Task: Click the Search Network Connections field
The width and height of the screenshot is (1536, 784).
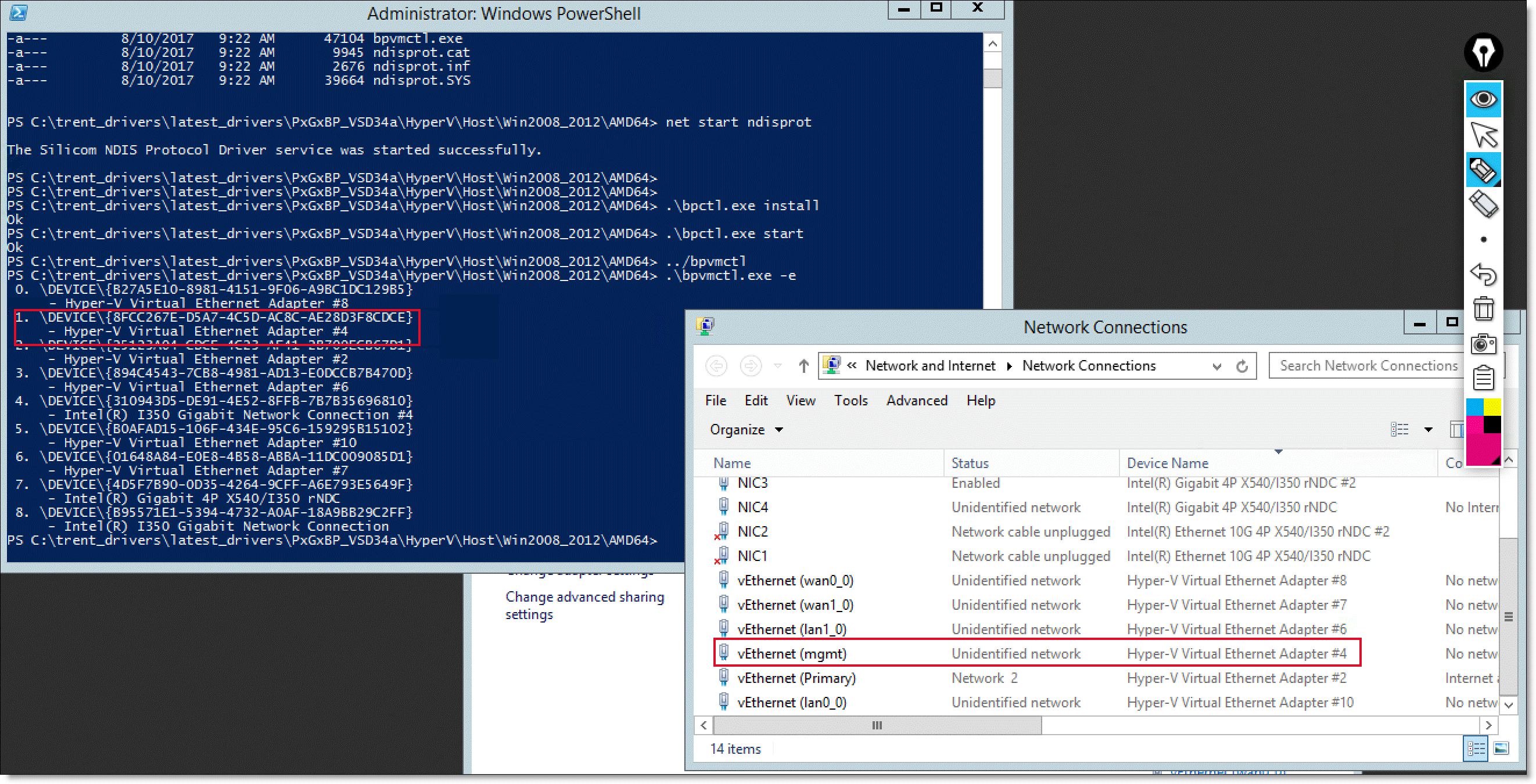Action: point(1368,366)
